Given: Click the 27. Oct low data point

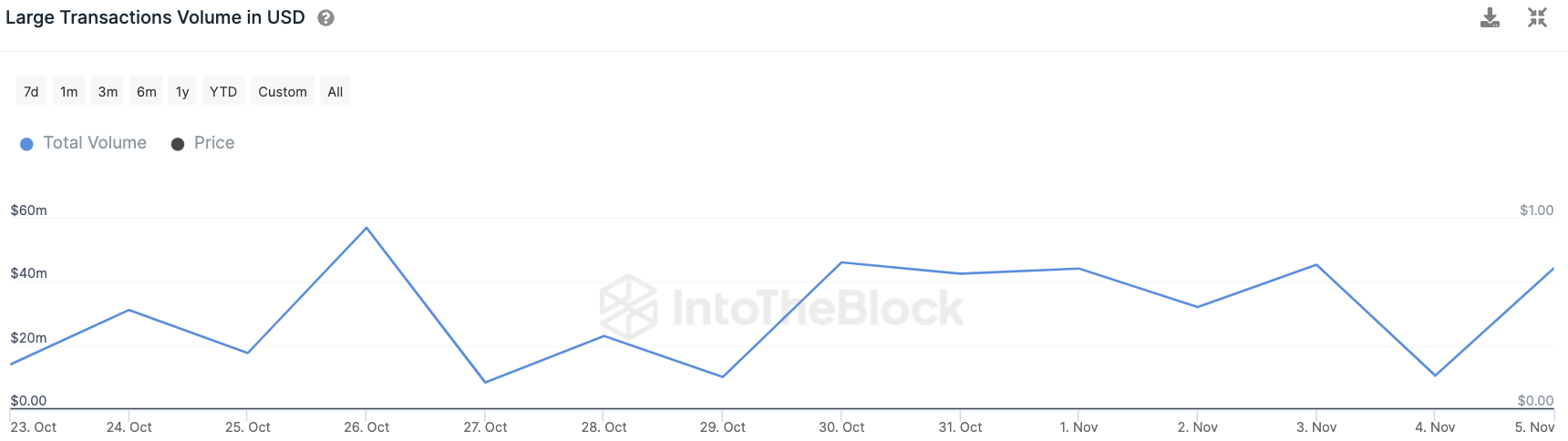Looking at the screenshot, I should click(x=485, y=382).
